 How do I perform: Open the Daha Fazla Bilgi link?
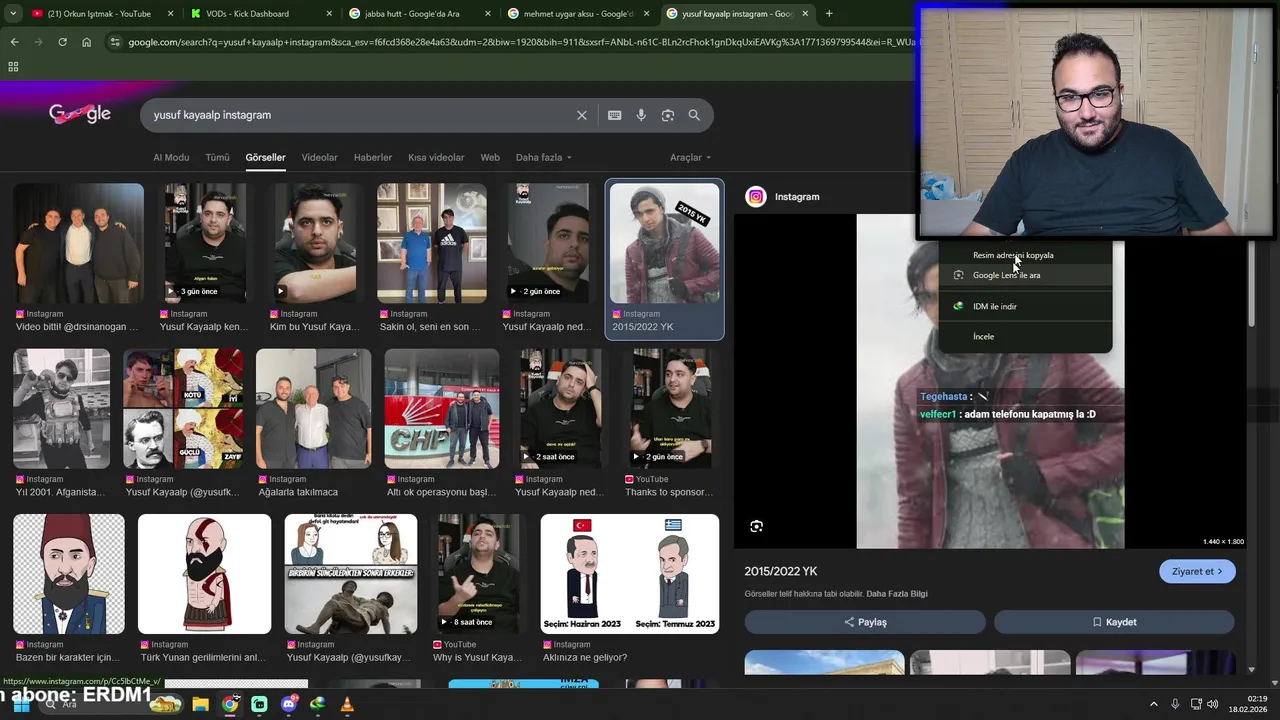point(896,594)
